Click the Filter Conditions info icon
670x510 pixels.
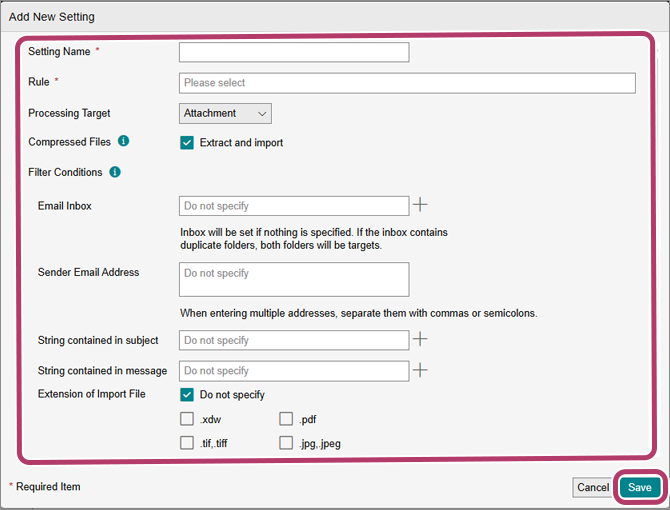pos(115,172)
